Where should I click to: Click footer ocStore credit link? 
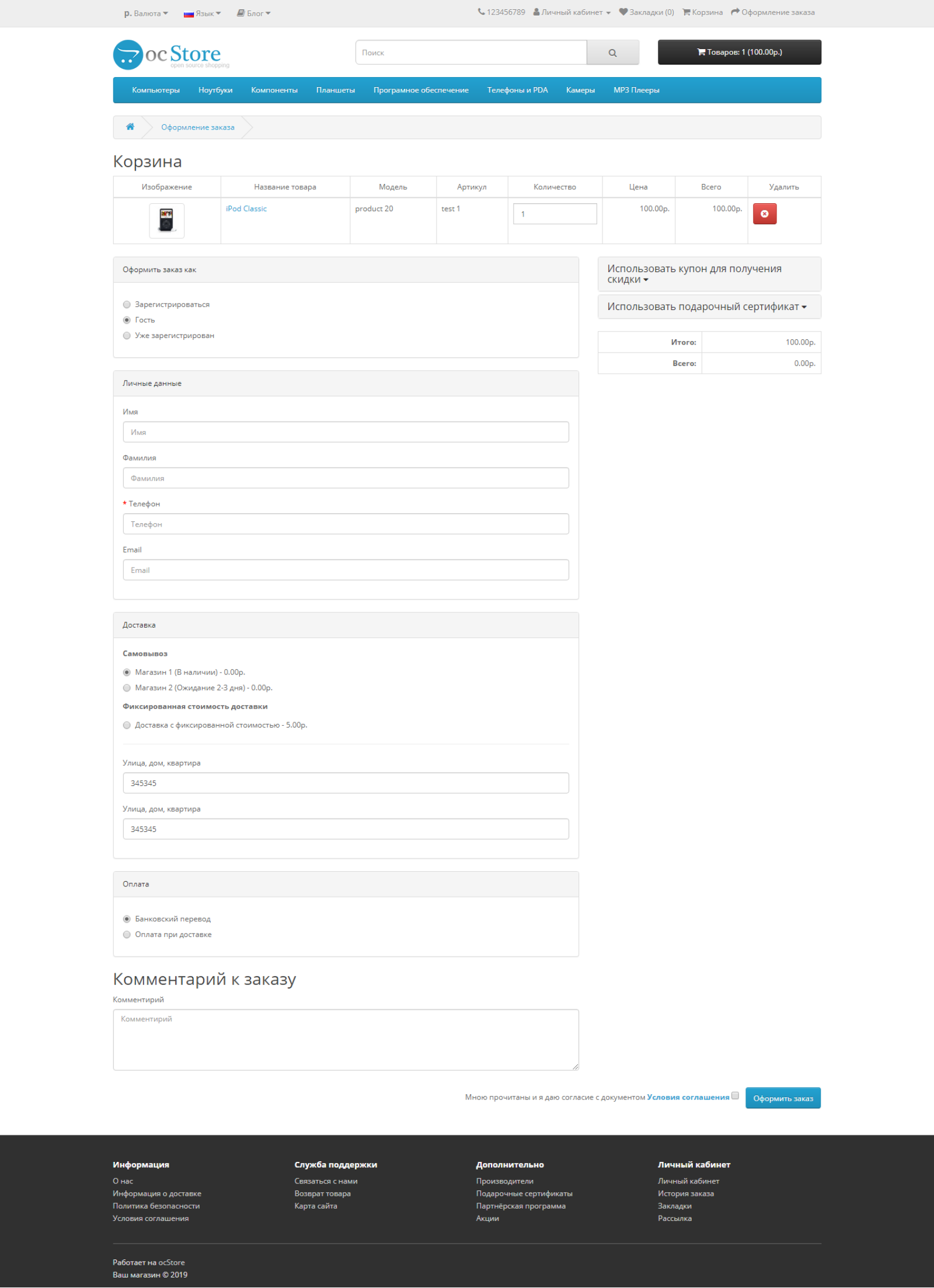tap(172, 1263)
